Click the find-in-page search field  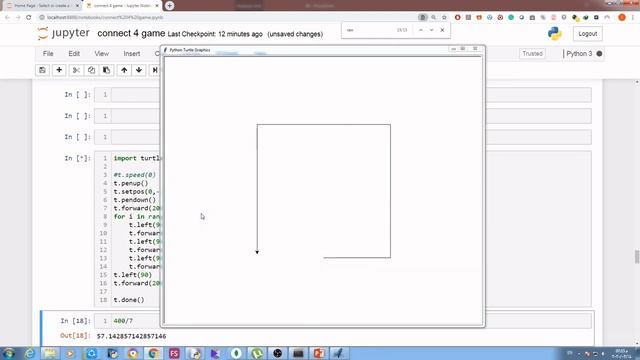point(369,30)
